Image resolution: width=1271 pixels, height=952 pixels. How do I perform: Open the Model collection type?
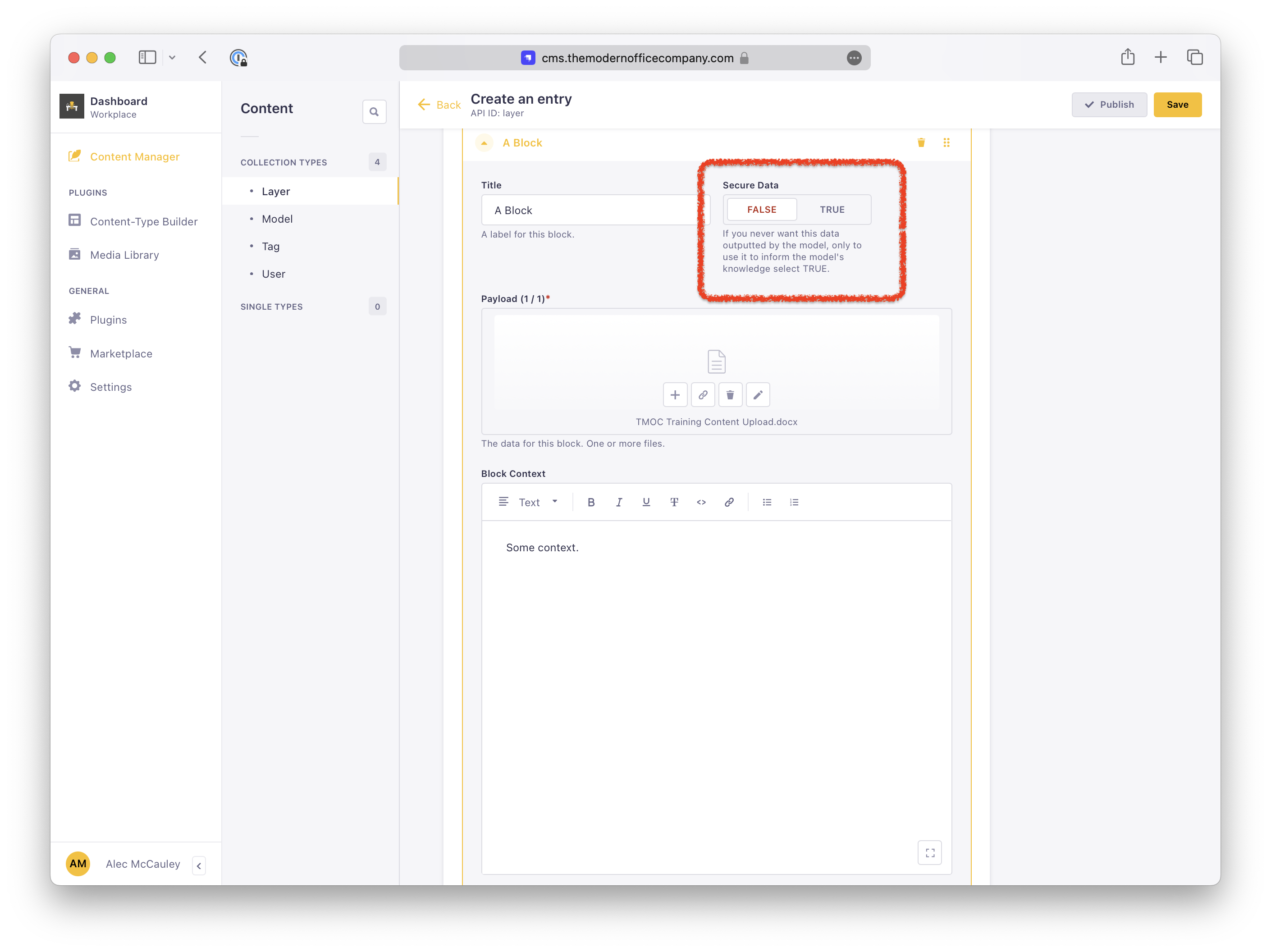[x=277, y=219]
